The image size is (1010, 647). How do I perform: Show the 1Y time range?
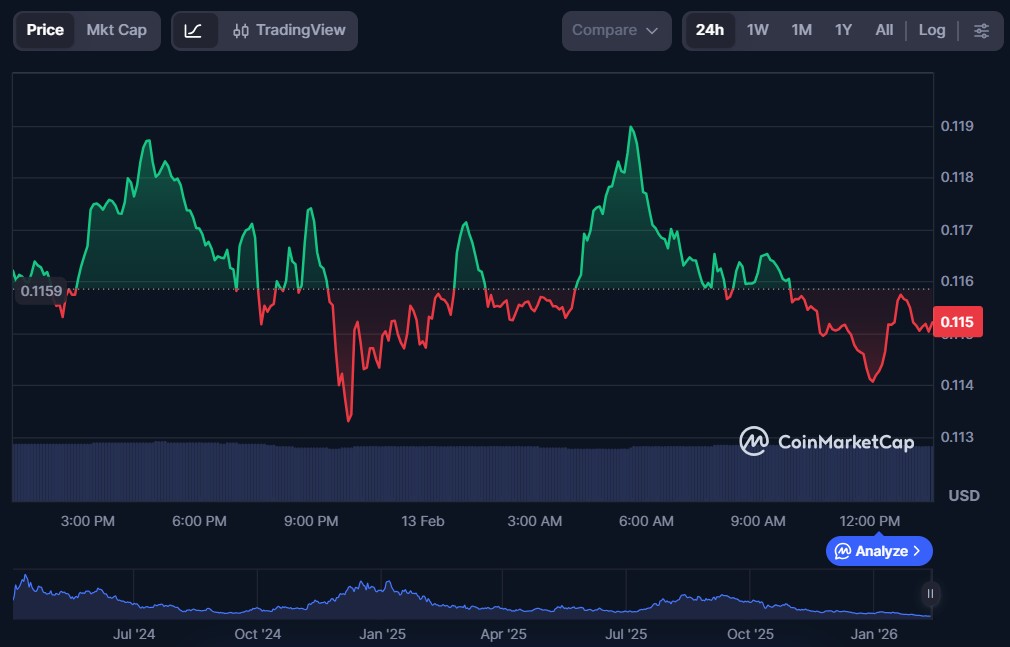click(843, 30)
